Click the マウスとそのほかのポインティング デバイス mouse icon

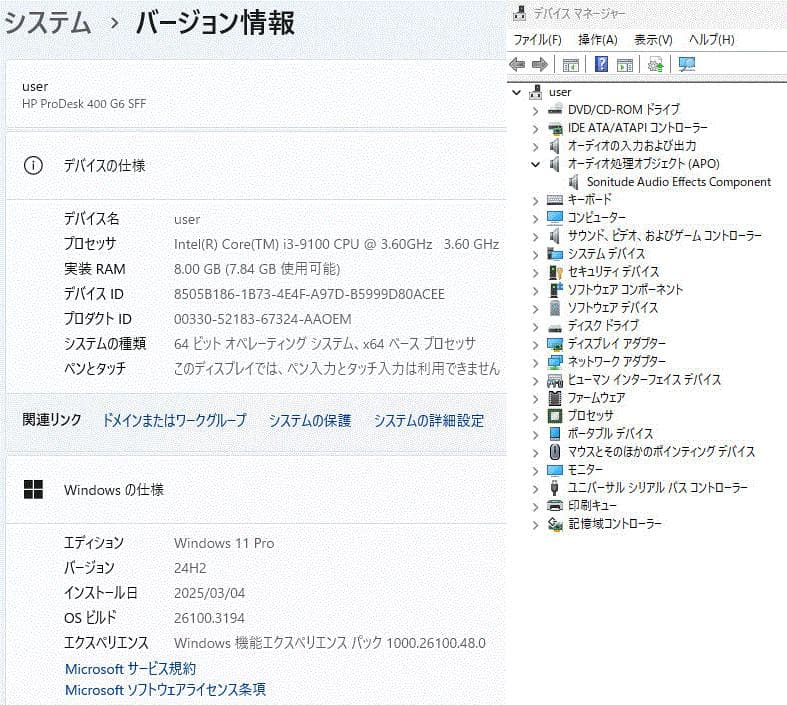555,452
